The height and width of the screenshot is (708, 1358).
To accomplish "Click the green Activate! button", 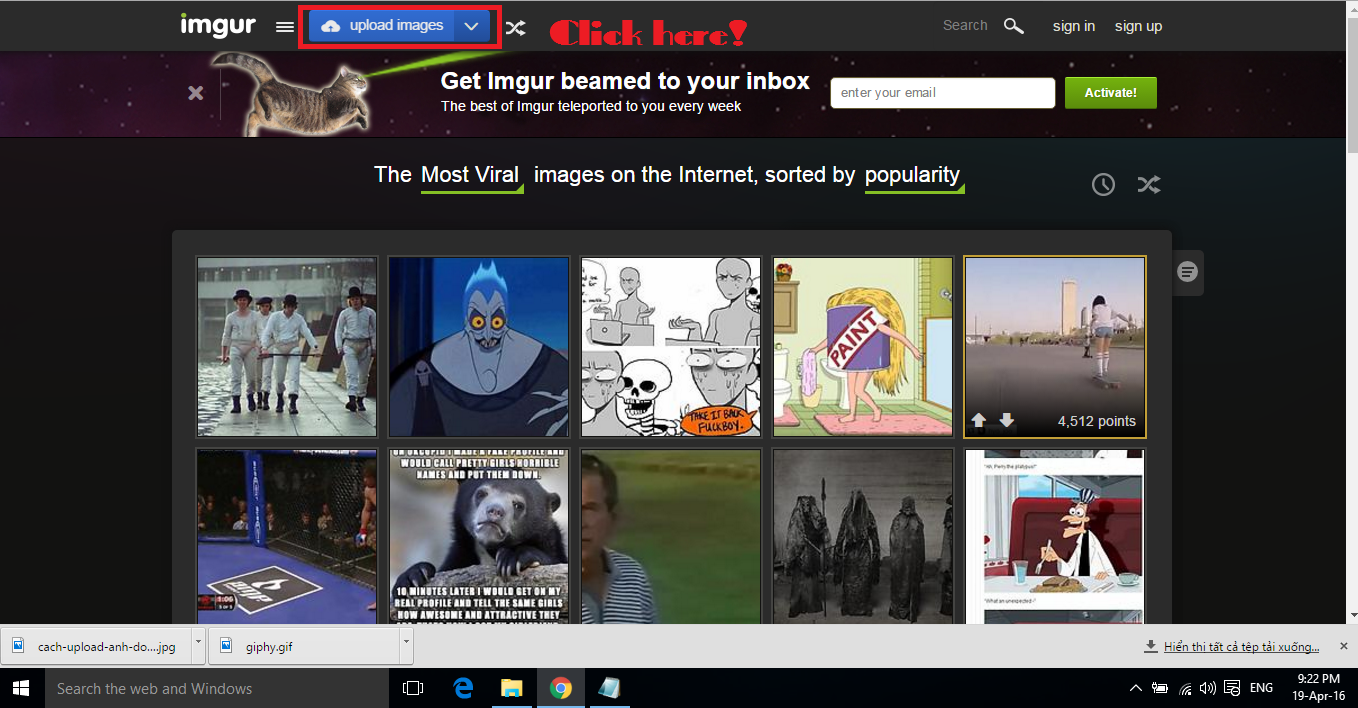I will (x=1111, y=93).
